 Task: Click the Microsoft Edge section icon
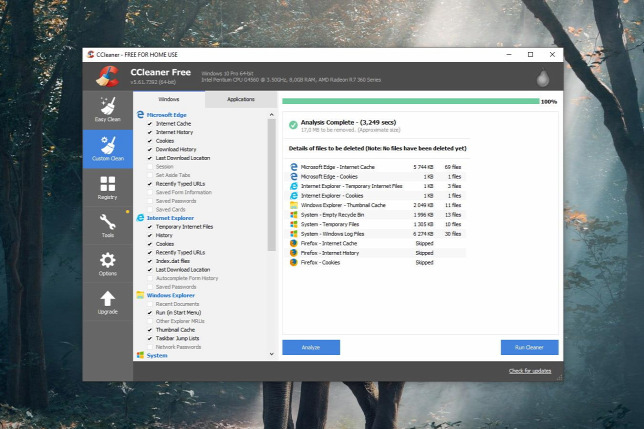140,115
